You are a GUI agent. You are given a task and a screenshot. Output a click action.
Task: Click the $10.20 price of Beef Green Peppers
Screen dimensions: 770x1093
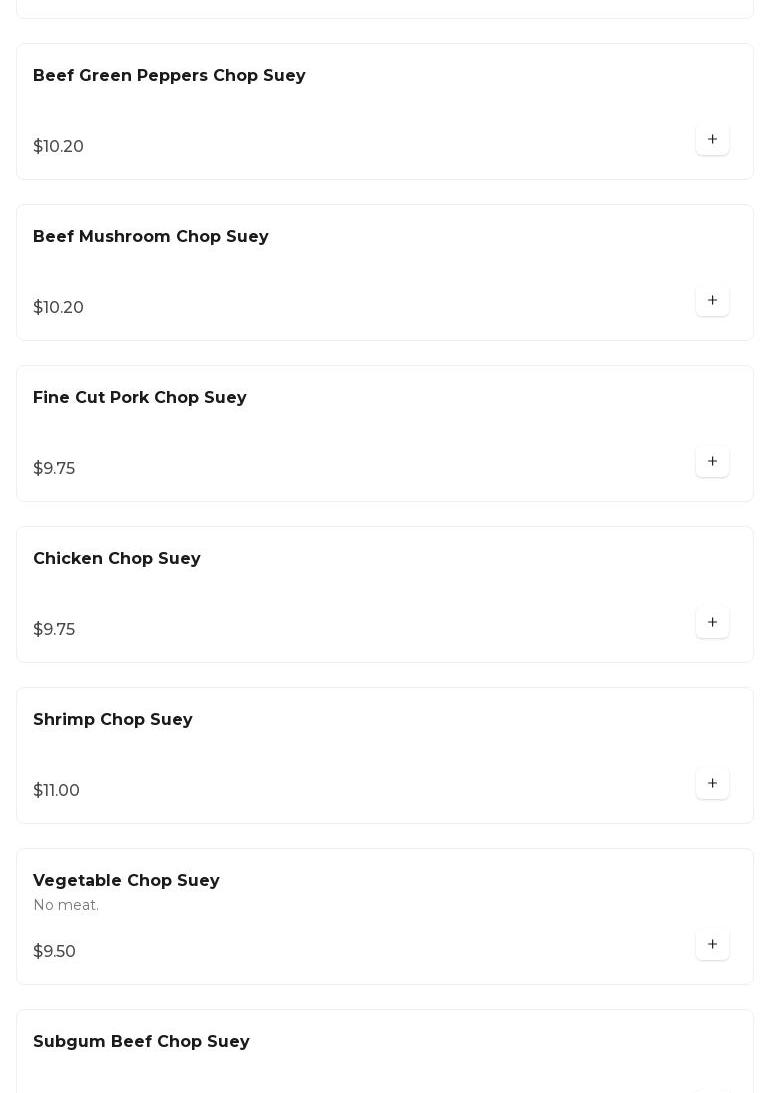[58, 147]
